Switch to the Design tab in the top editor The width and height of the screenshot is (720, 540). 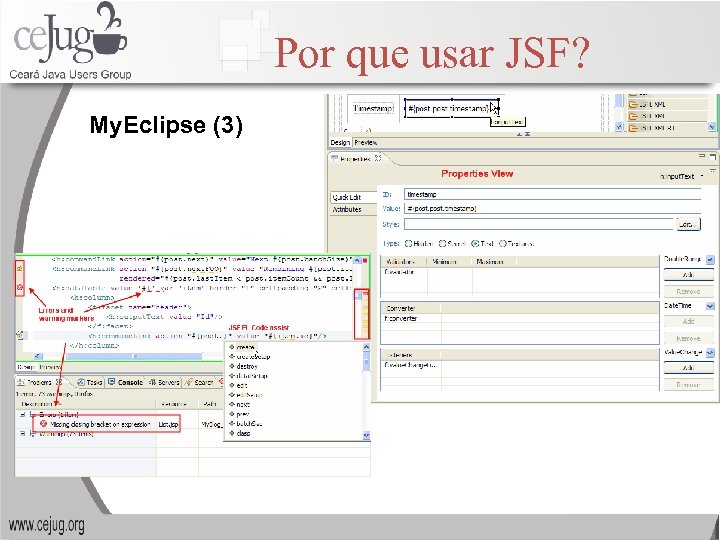[340, 142]
